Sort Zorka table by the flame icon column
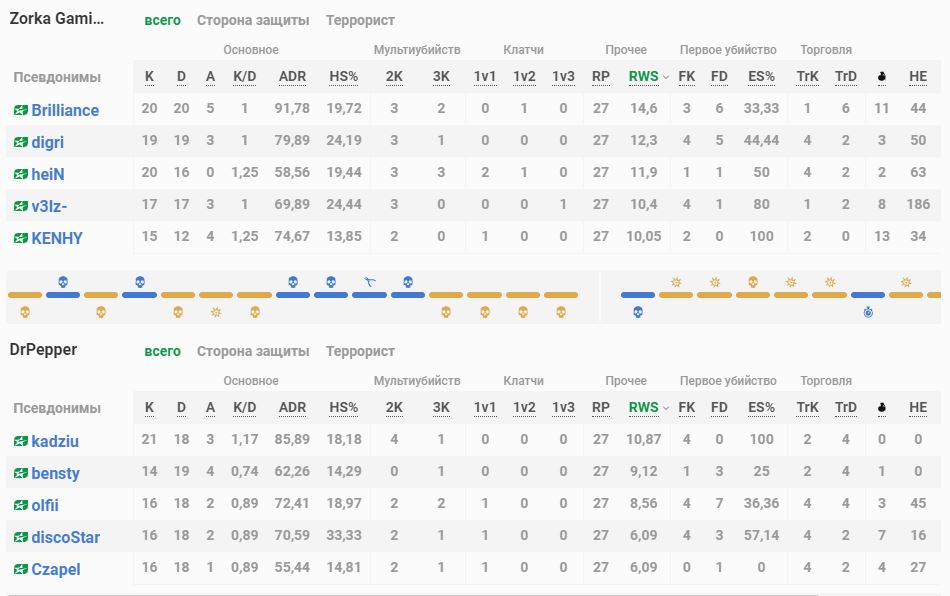The image size is (950, 596). click(x=881, y=77)
